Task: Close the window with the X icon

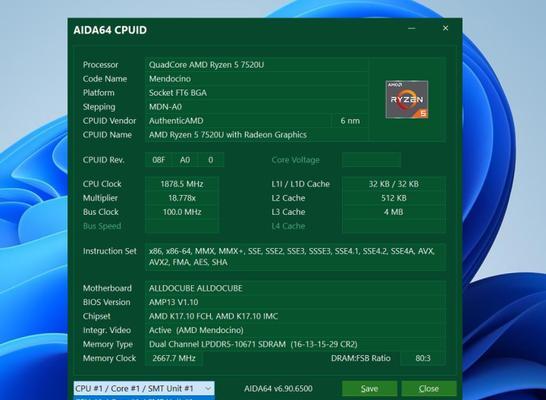Action: pyautogui.click(x=445, y=28)
